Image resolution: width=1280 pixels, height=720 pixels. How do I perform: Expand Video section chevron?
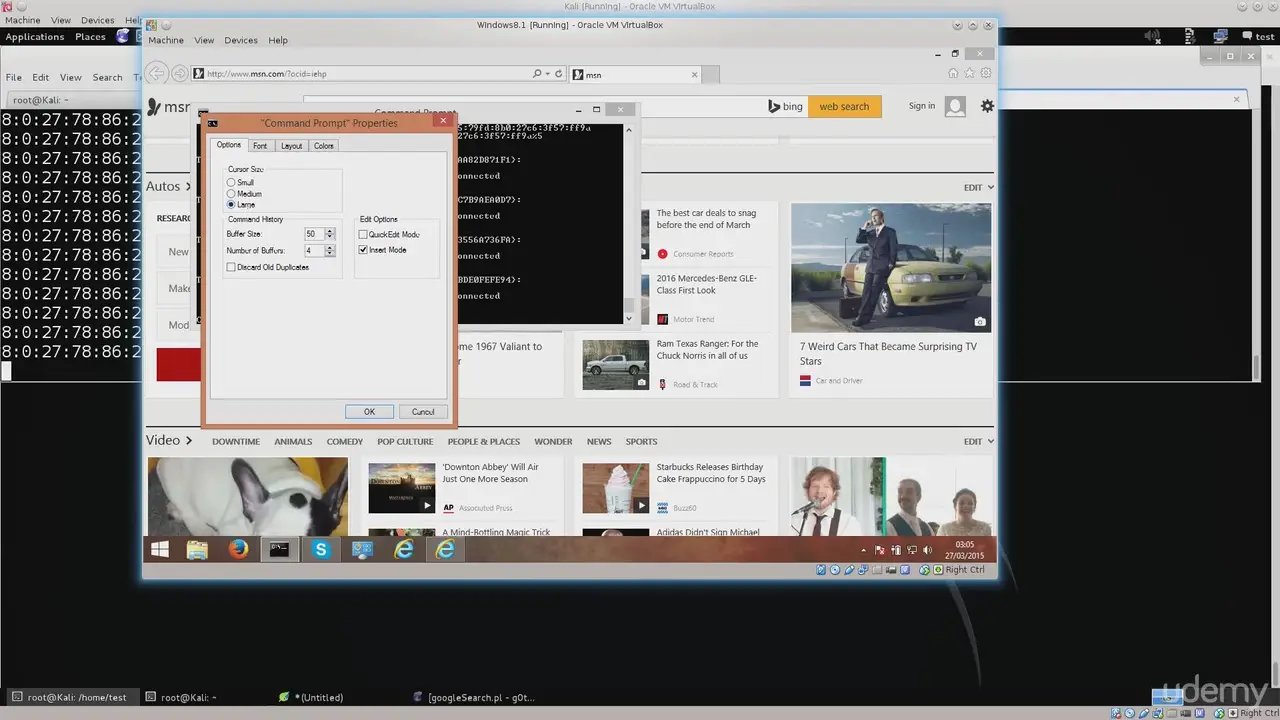tap(188, 440)
